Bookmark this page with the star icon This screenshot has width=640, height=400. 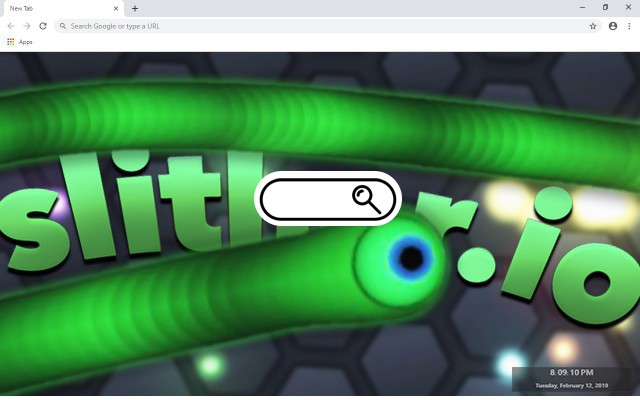point(593,26)
